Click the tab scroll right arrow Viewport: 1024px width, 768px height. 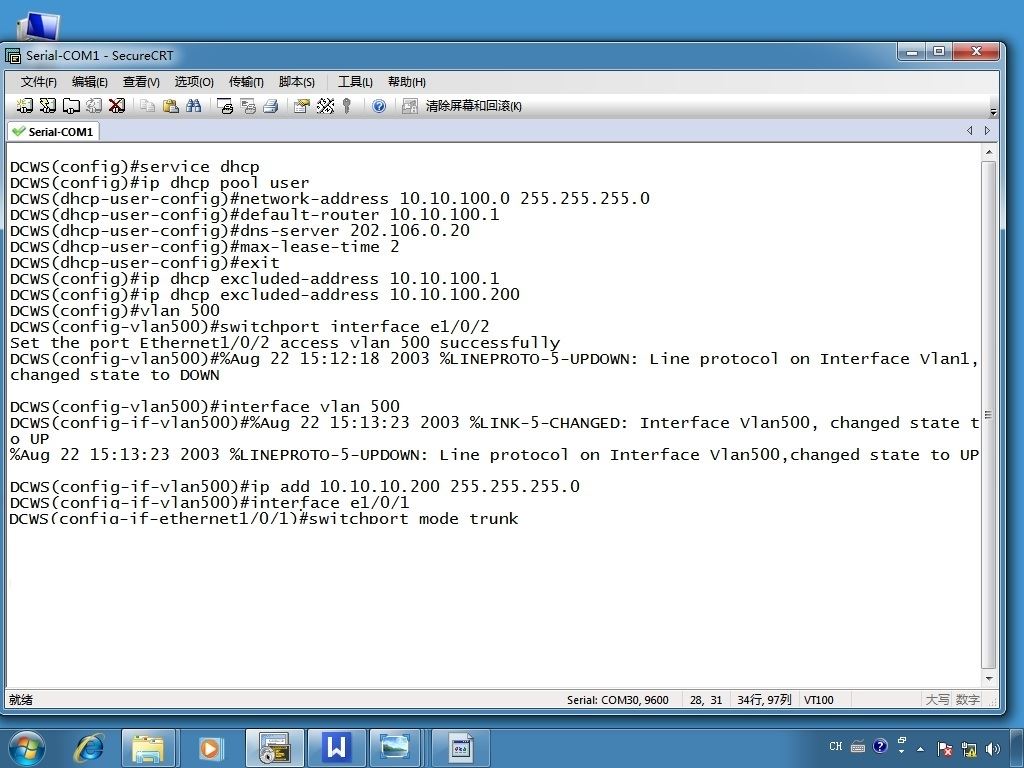[x=987, y=131]
